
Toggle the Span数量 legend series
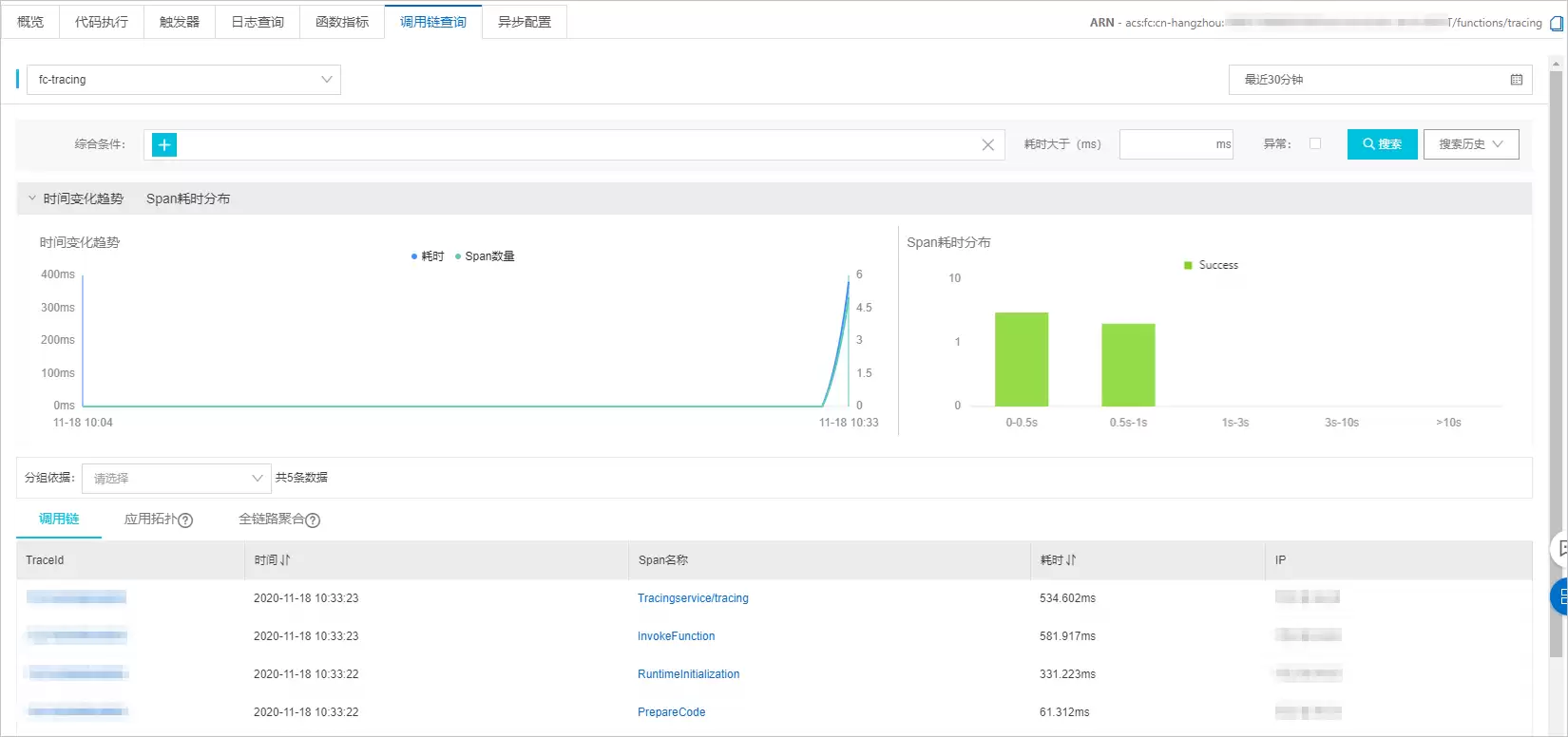pyautogui.click(x=485, y=256)
